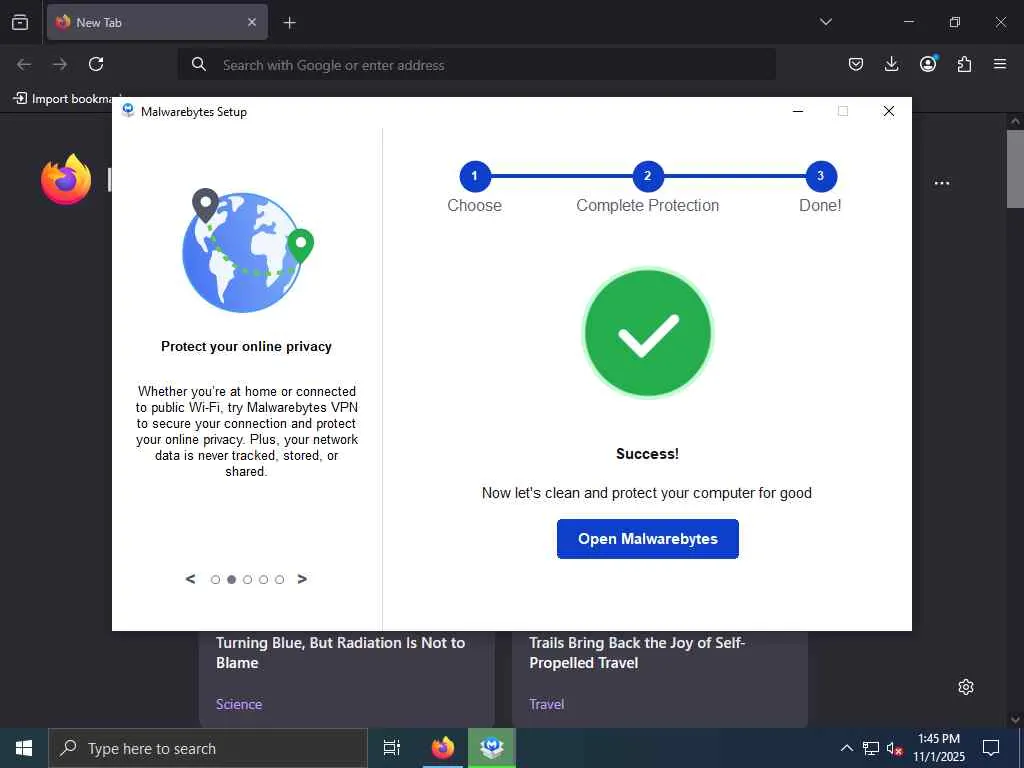
Task: Select third carousel dot indicator
Action: click(248, 580)
